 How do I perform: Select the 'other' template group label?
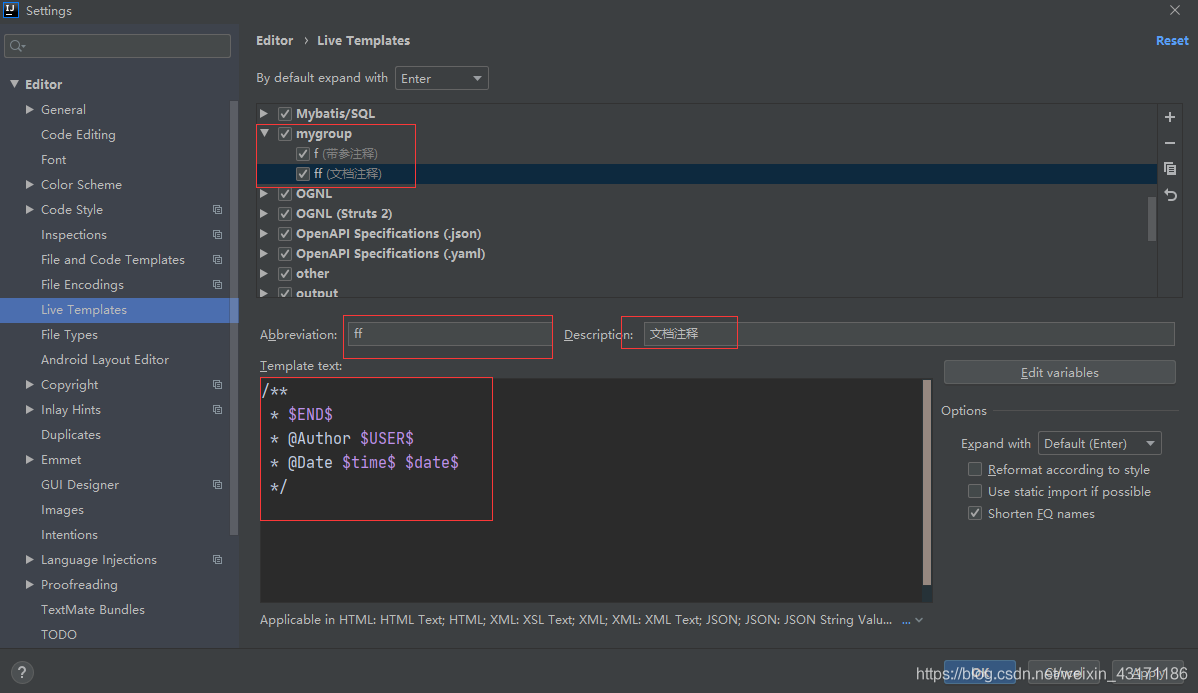tap(312, 273)
